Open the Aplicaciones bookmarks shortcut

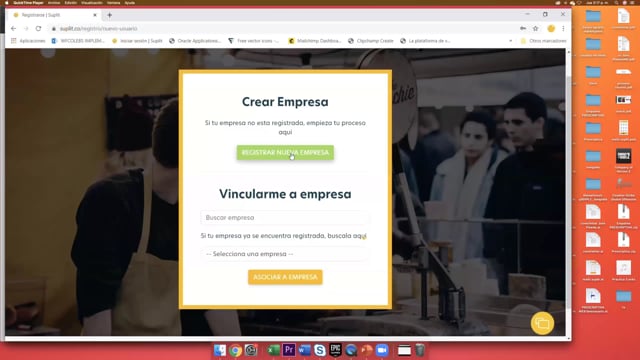28,41
